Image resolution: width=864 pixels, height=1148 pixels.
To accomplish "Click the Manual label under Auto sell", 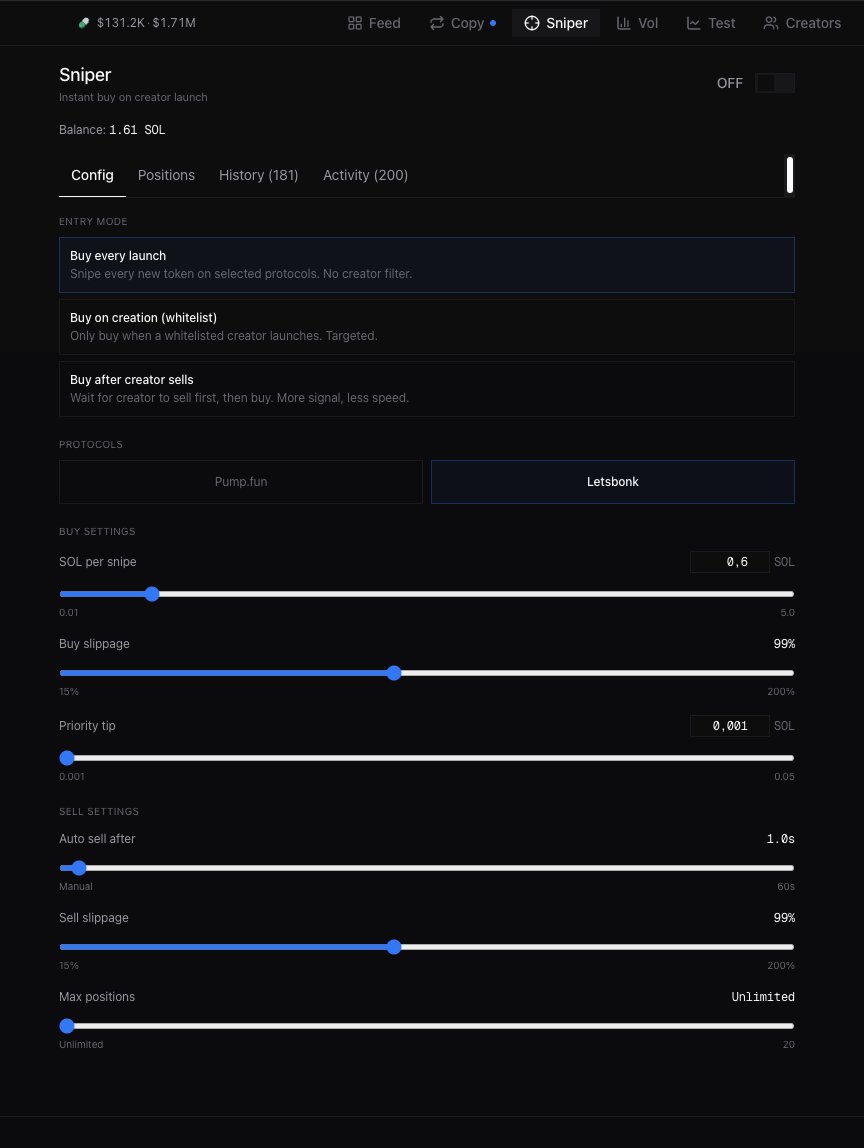I will coord(75,887).
